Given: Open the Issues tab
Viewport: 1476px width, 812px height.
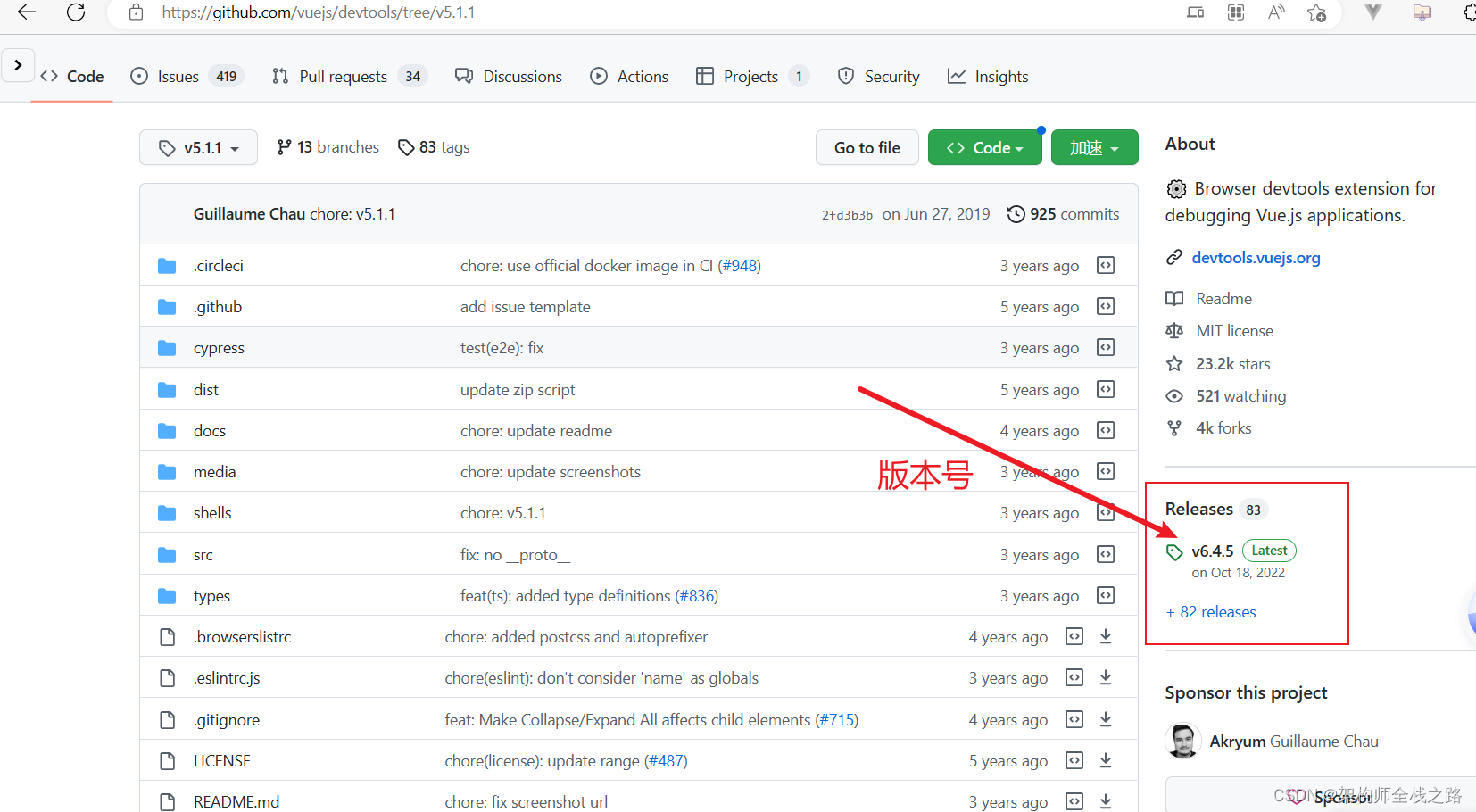Looking at the screenshot, I should [x=187, y=77].
